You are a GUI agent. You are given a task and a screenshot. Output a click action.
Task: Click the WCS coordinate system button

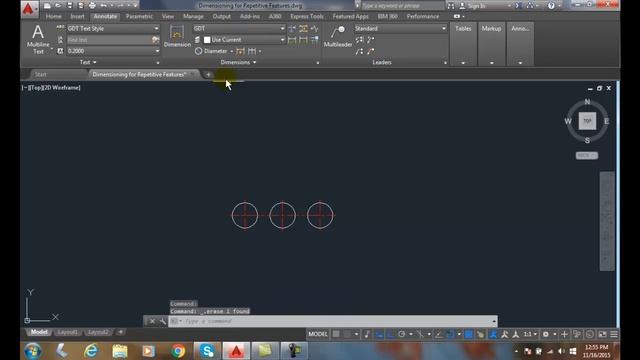click(587, 156)
